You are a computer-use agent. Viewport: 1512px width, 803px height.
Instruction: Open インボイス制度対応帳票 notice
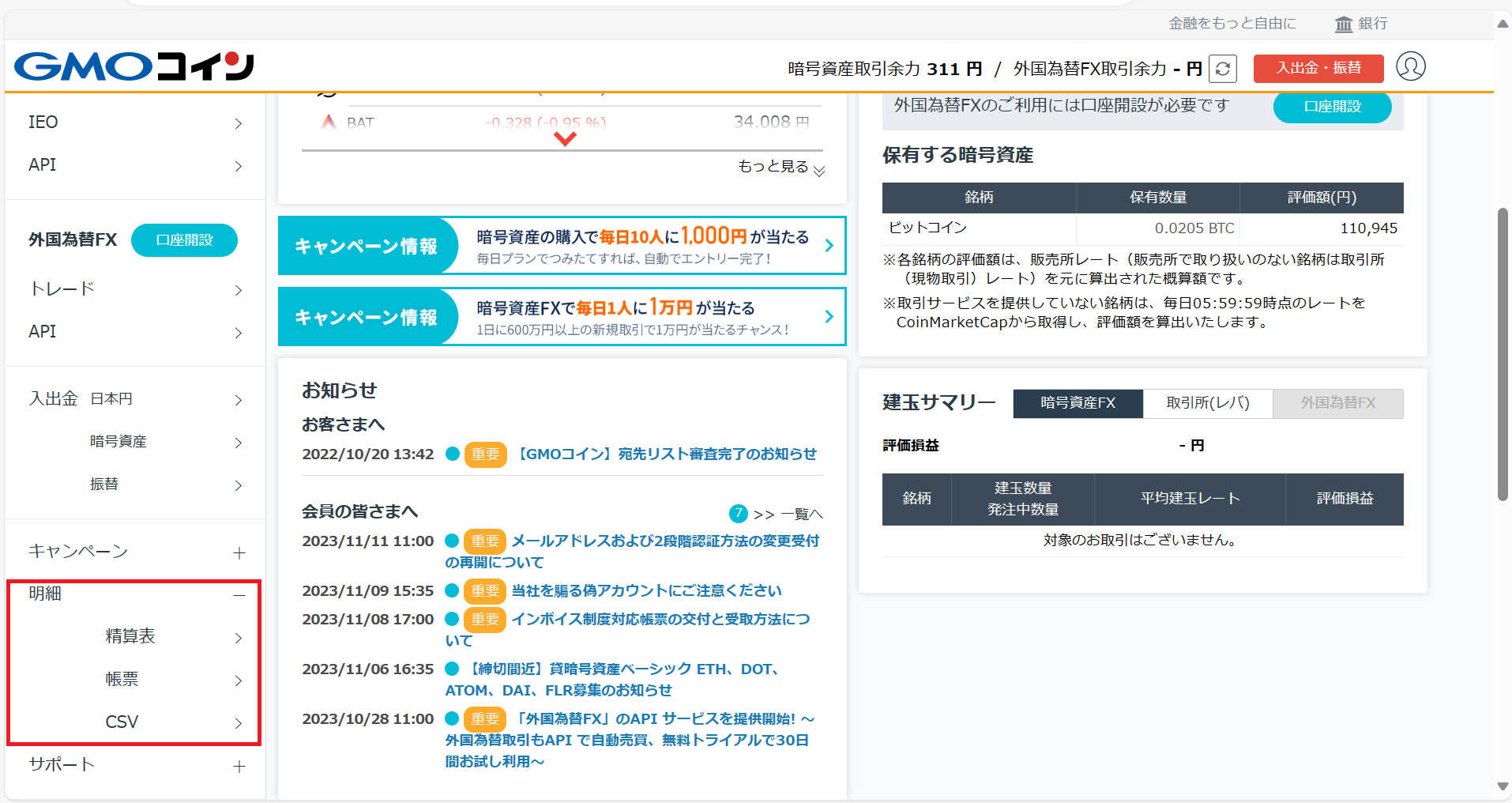point(628,630)
